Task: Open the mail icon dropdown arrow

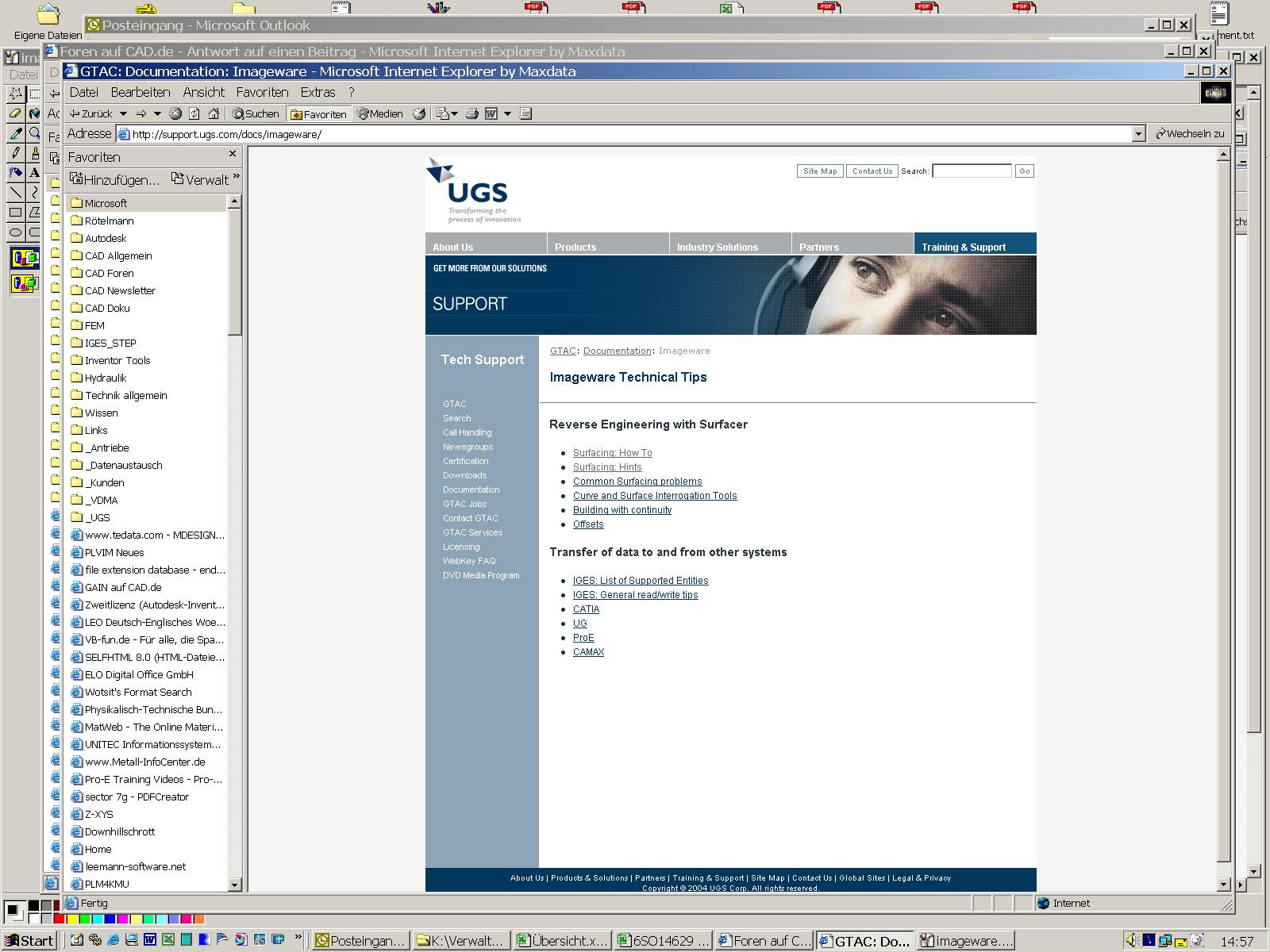Action: tap(453, 113)
